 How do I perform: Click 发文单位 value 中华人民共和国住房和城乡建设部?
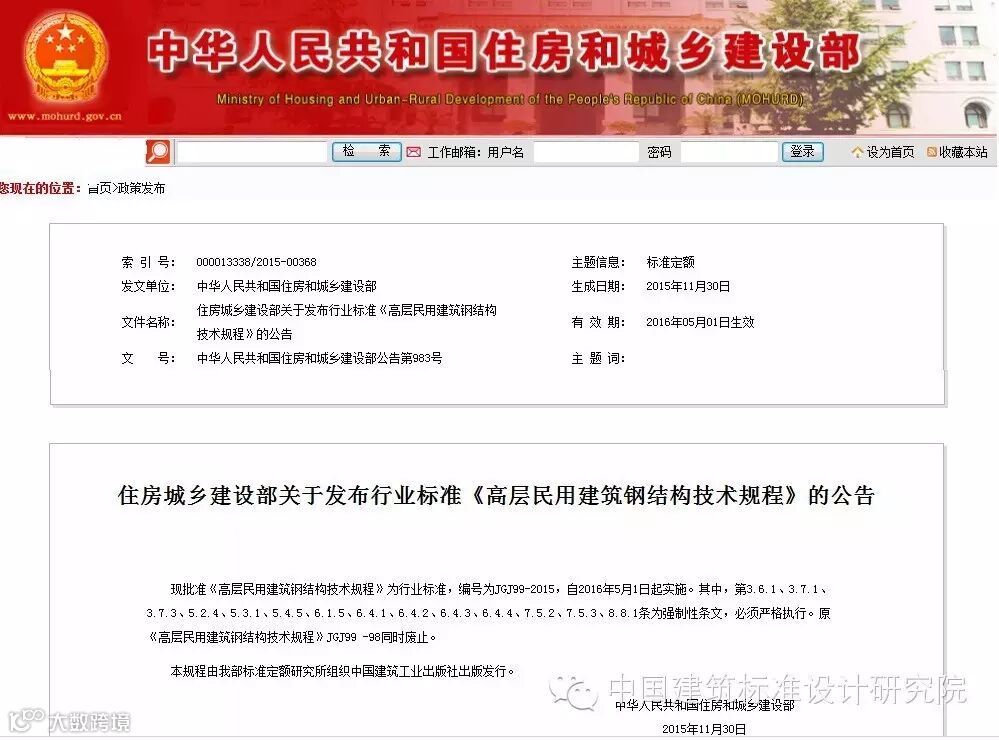287,286
